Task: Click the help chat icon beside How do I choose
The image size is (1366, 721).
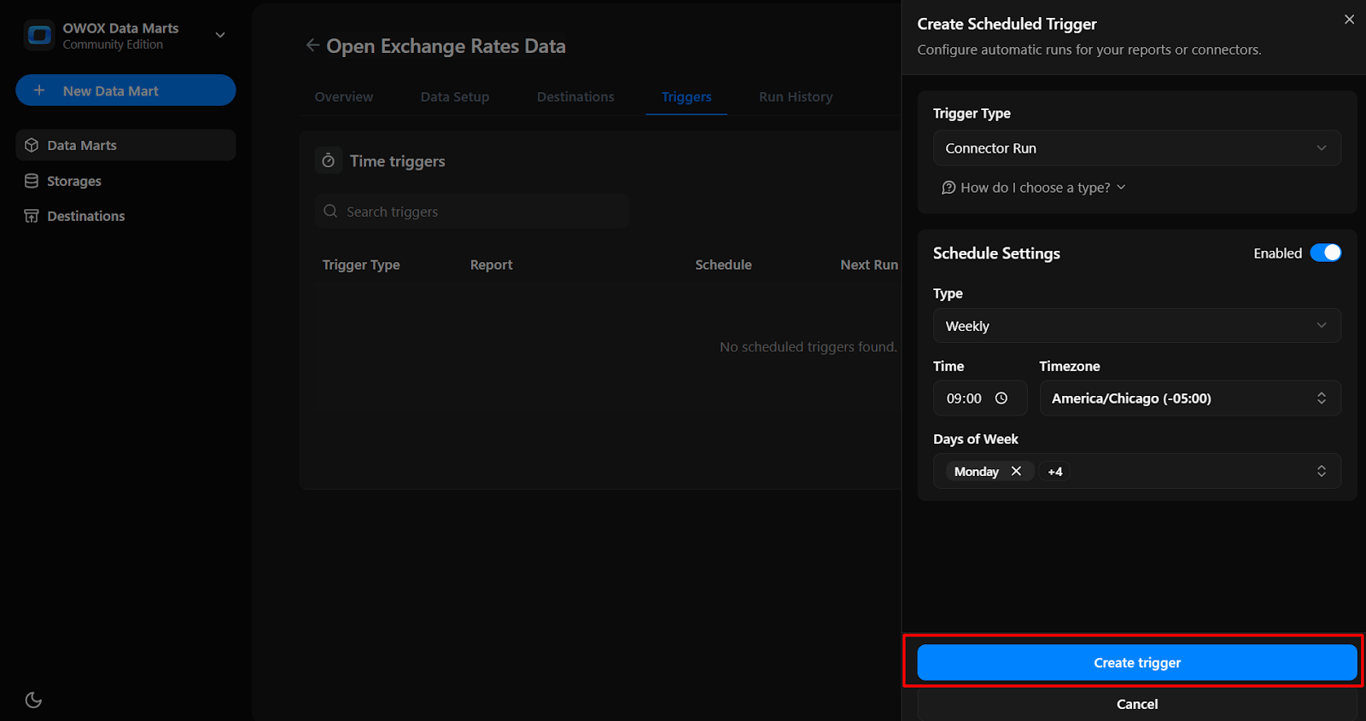Action: (949, 188)
